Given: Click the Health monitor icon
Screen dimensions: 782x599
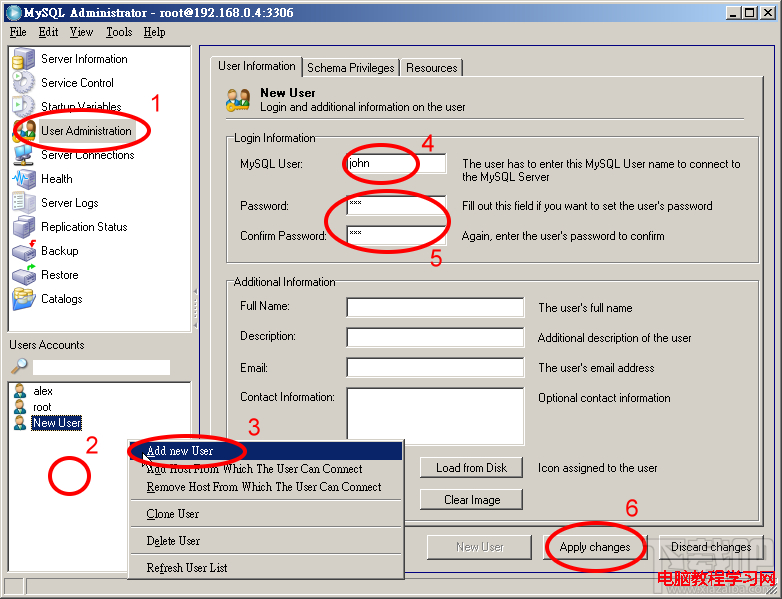Looking at the screenshot, I should pos(23,179).
